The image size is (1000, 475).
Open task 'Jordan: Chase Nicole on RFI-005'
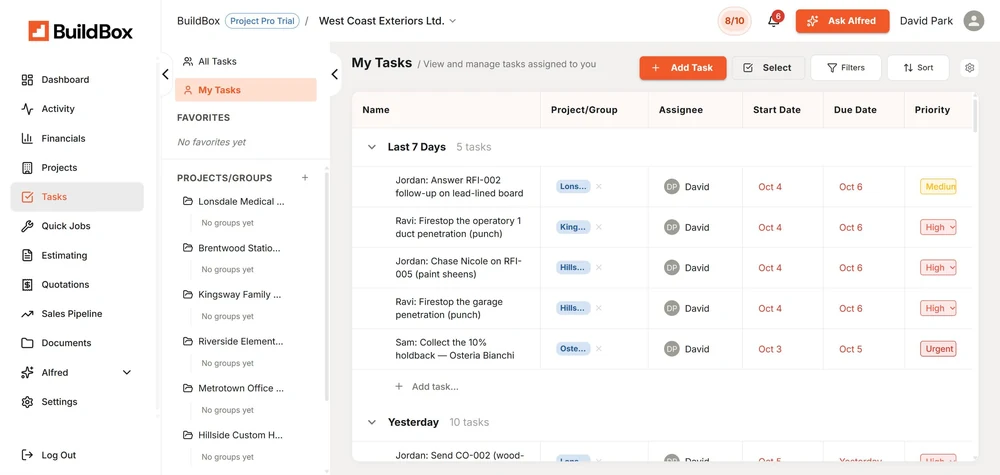pyautogui.click(x=459, y=268)
